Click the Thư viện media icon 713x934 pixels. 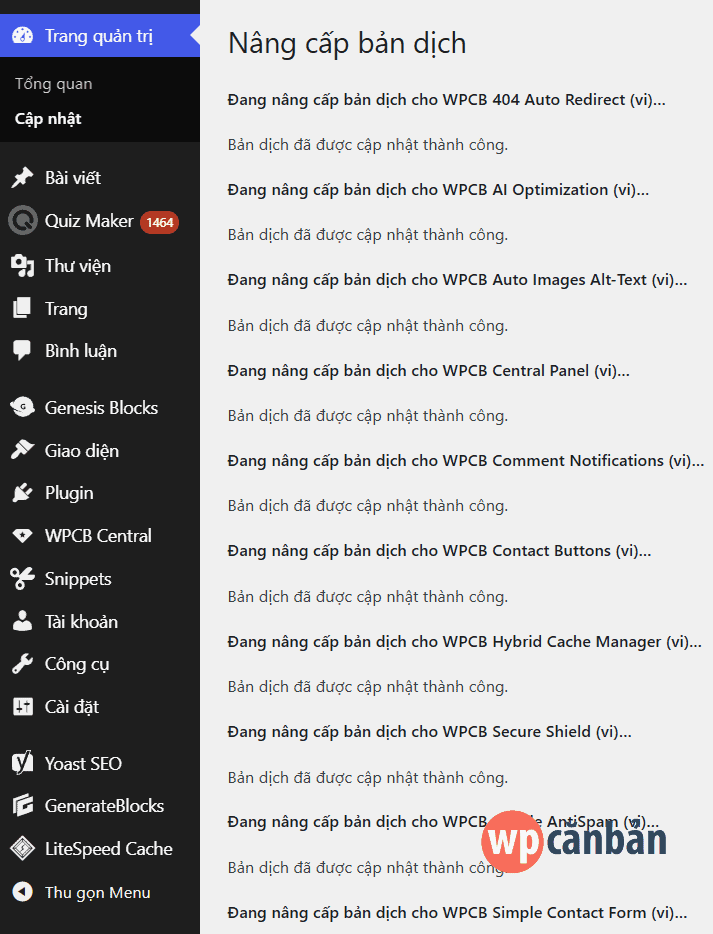coord(23,266)
